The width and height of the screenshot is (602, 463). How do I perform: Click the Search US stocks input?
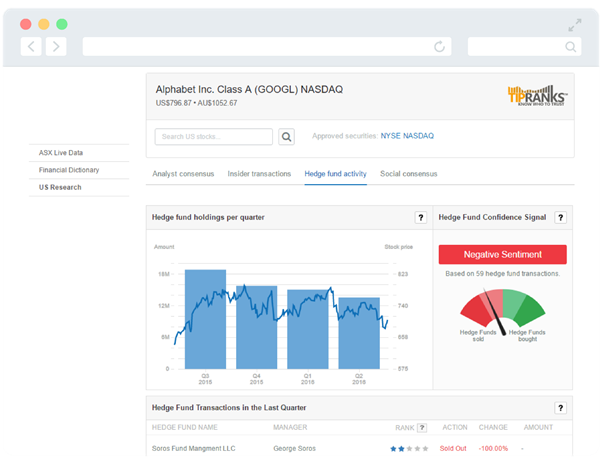[214, 137]
